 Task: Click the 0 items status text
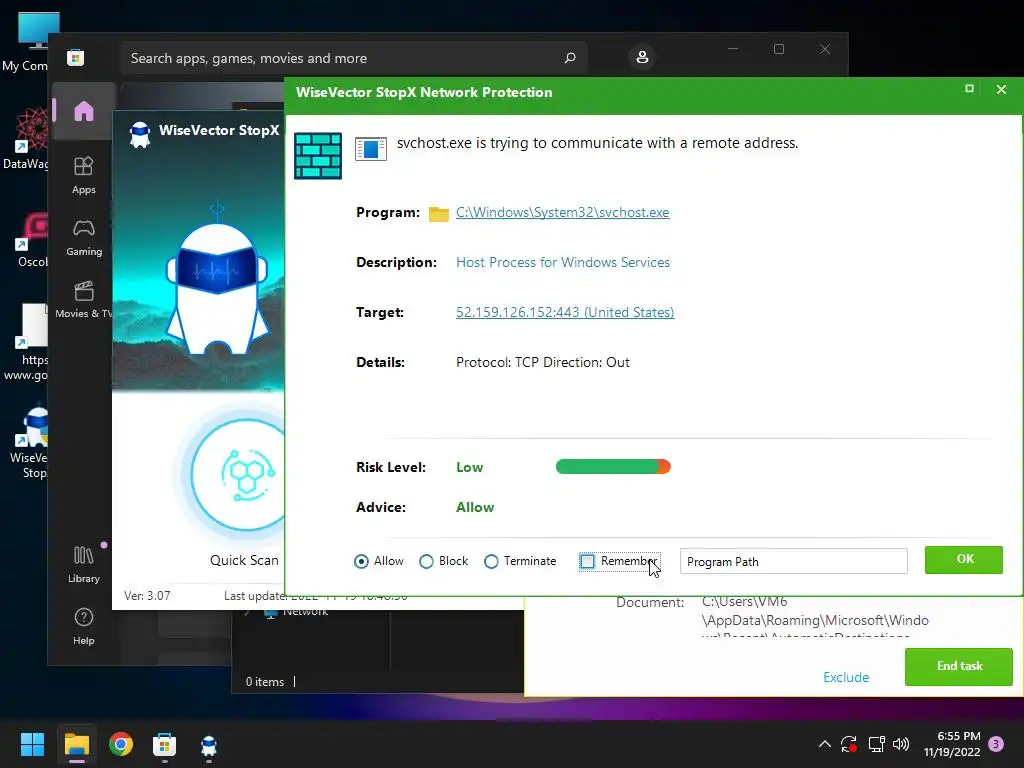click(x=264, y=682)
